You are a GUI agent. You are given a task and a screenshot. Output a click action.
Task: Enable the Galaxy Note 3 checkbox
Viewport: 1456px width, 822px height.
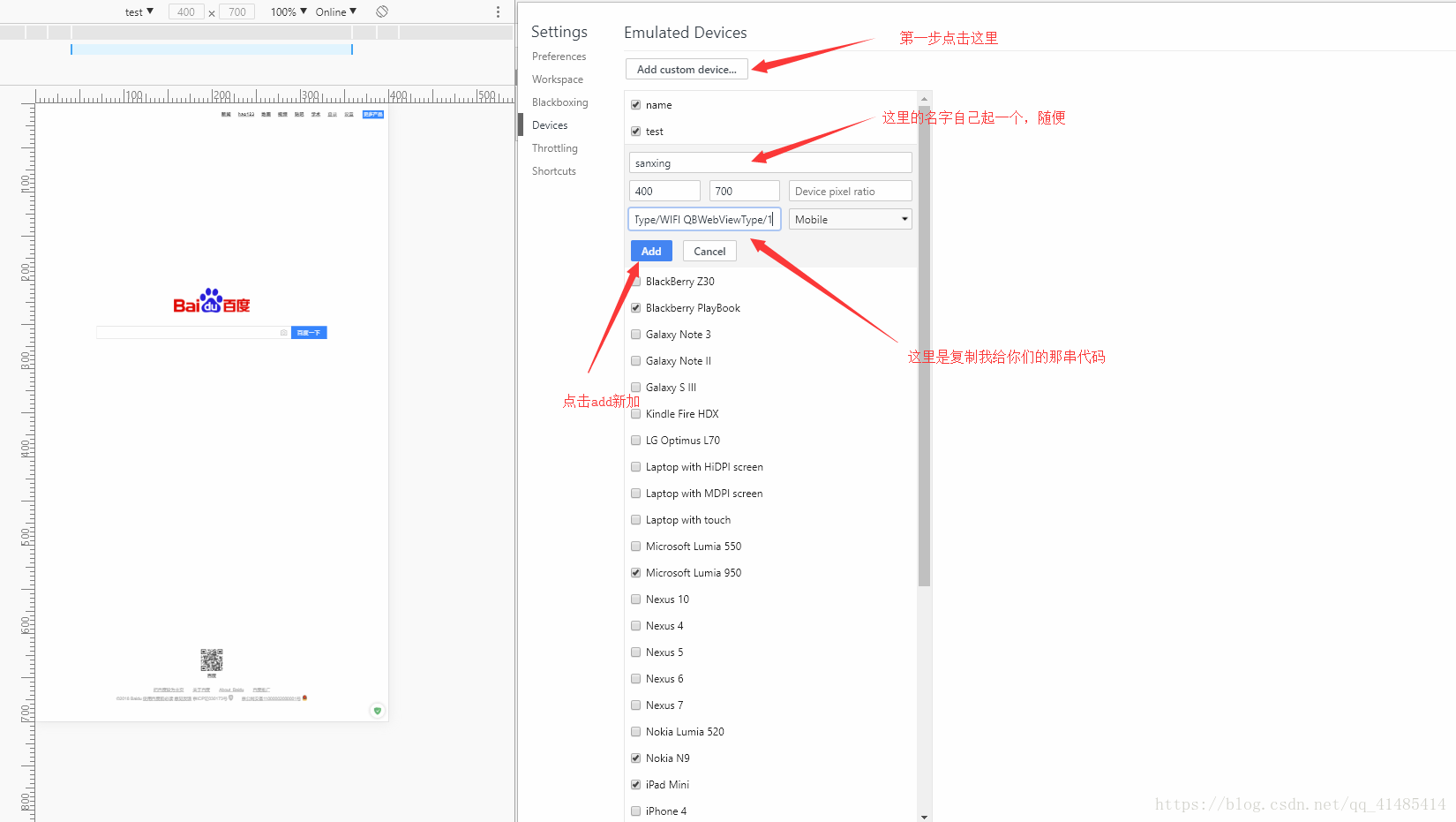pos(635,334)
